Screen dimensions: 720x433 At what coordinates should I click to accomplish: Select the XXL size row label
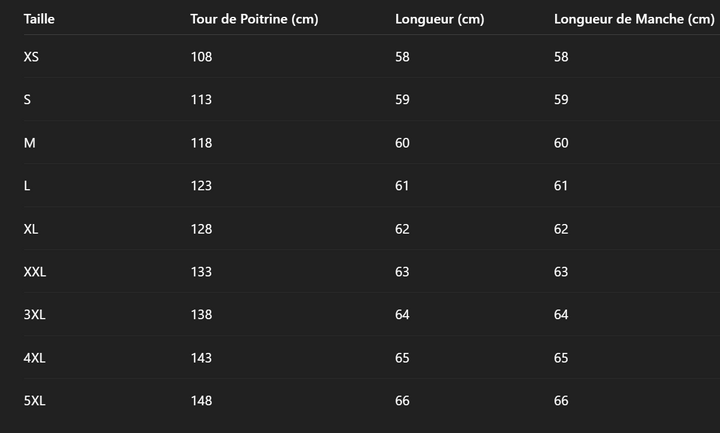[35, 272]
